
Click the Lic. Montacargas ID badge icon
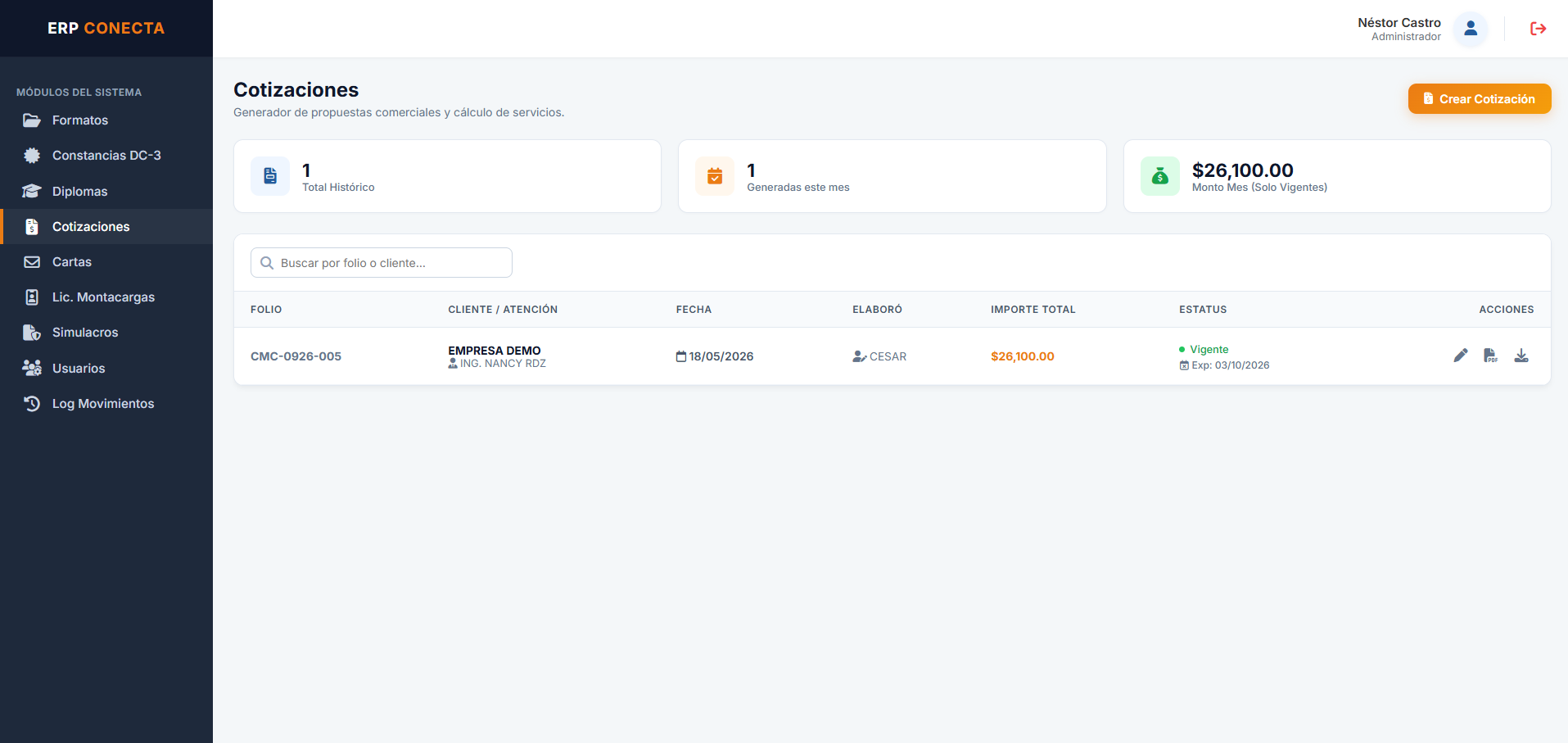tap(32, 297)
